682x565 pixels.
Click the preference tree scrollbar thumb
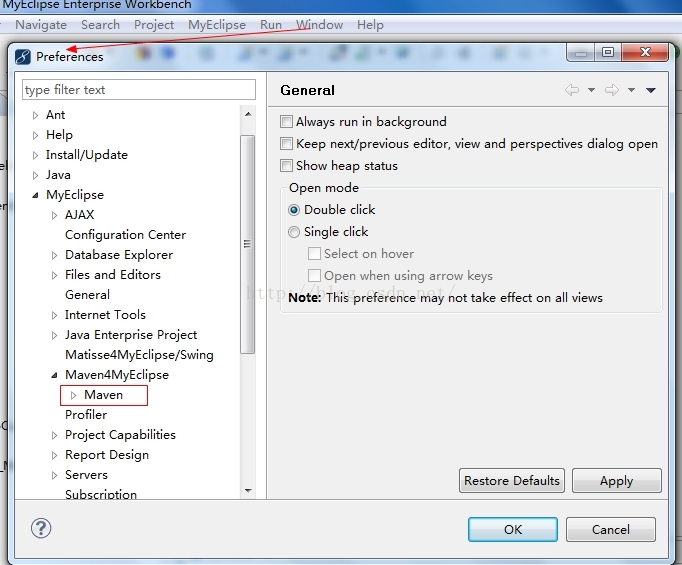[x=247, y=244]
